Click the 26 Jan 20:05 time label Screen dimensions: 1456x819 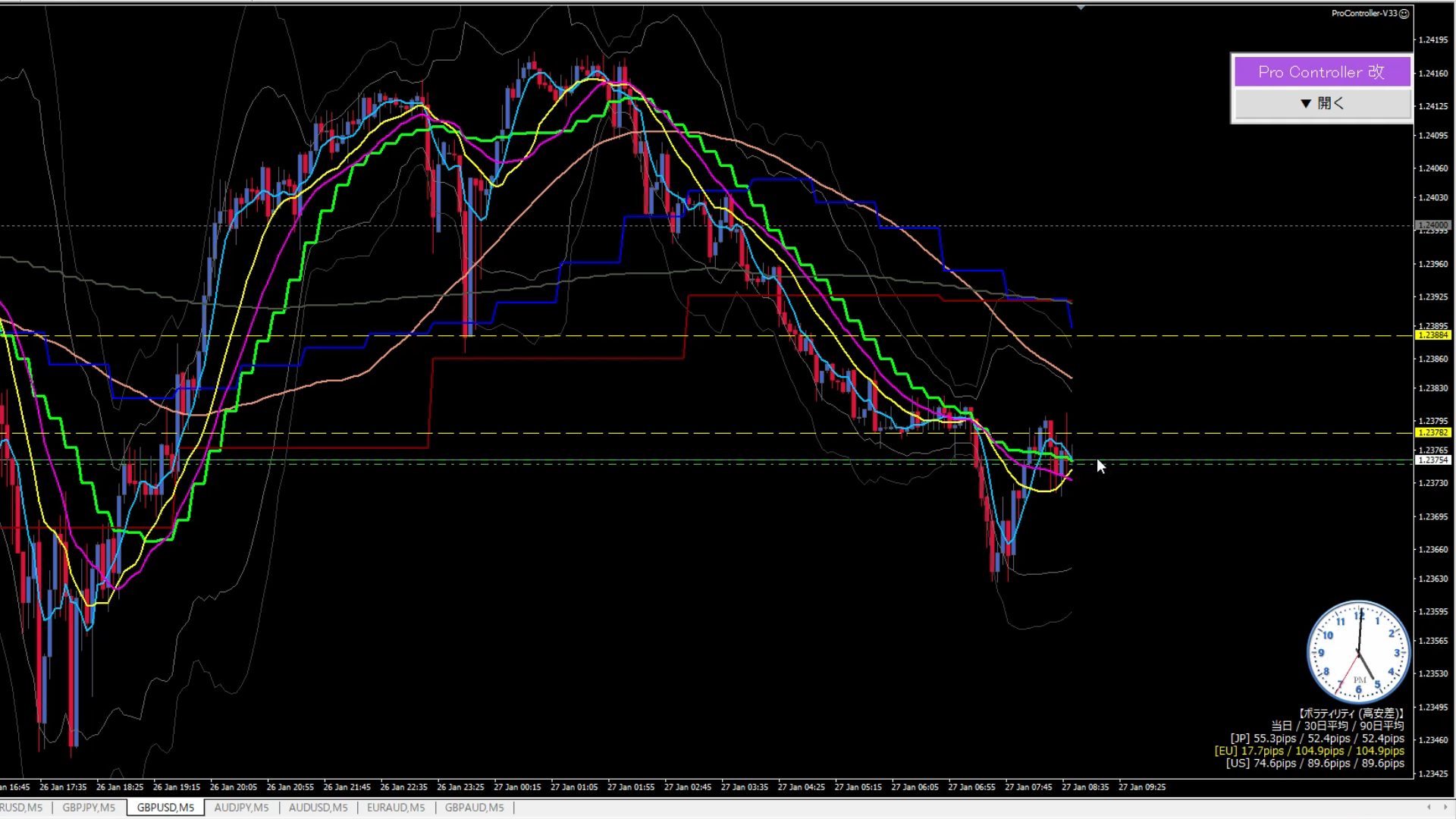(x=234, y=787)
